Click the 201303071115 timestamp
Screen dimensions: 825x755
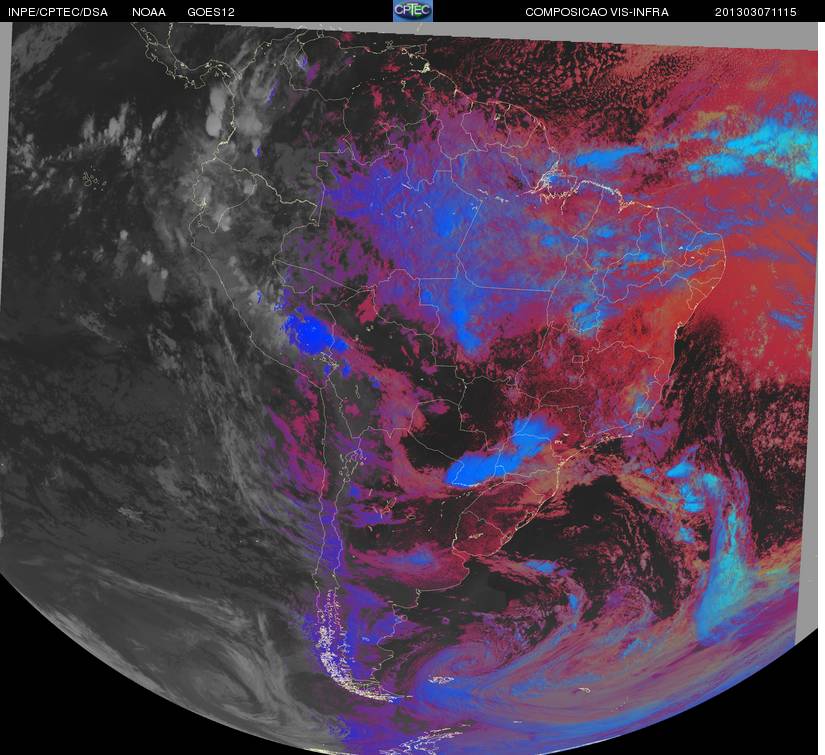(756, 12)
